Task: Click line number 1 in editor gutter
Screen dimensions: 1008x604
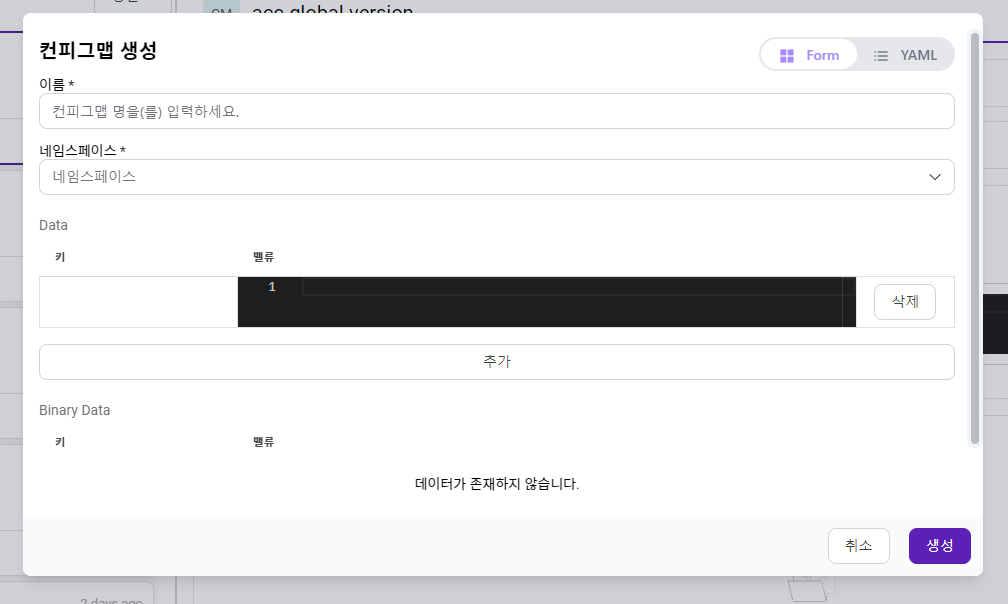Action: (x=272, y=287)
